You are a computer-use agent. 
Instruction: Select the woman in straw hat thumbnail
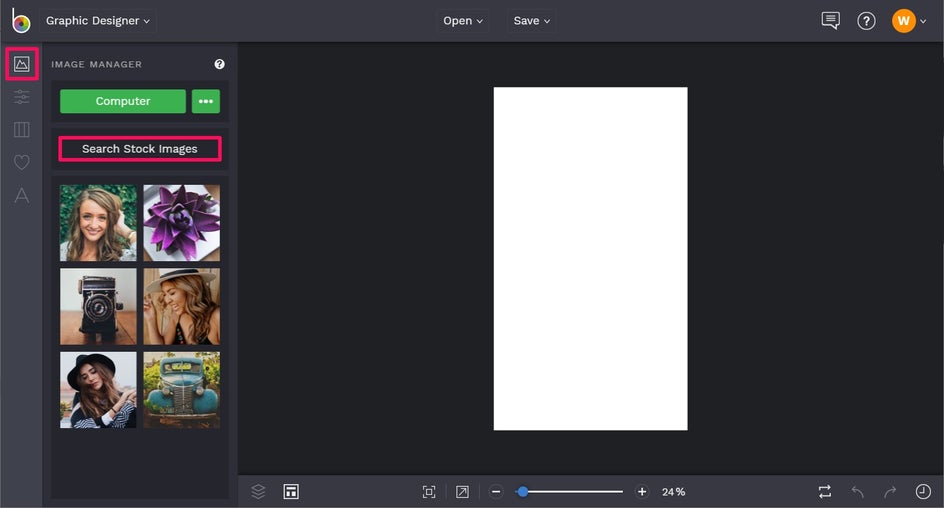coord(181,306)
